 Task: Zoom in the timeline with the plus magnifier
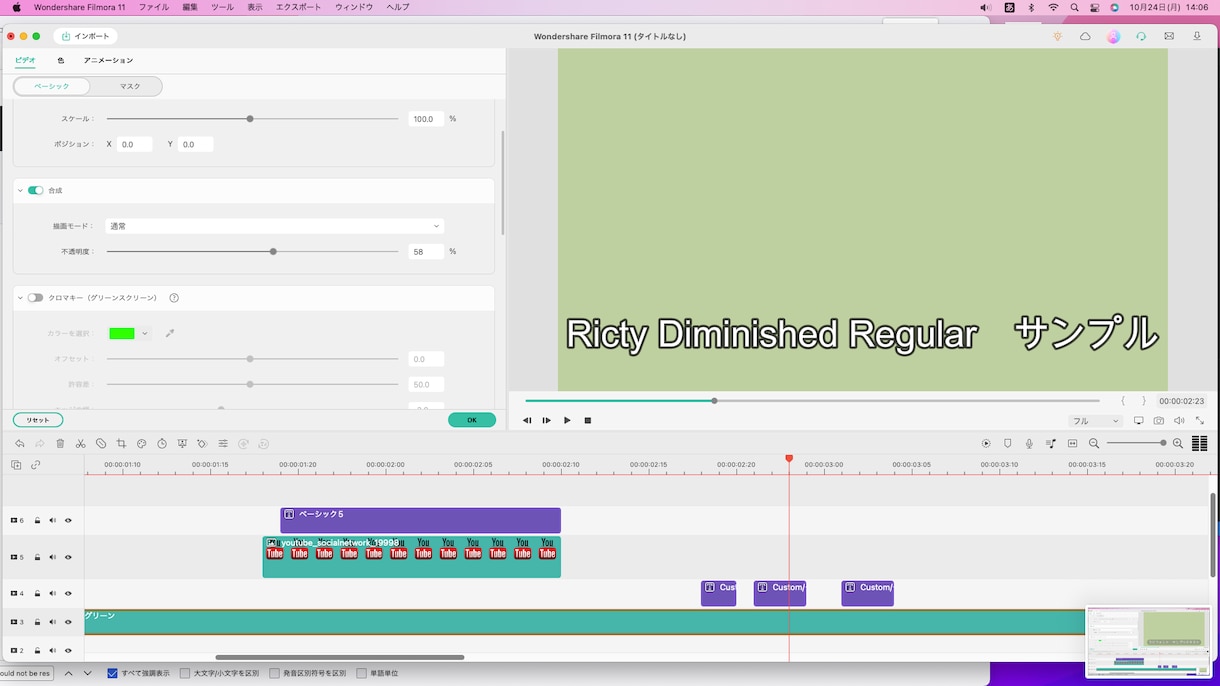1178,444
